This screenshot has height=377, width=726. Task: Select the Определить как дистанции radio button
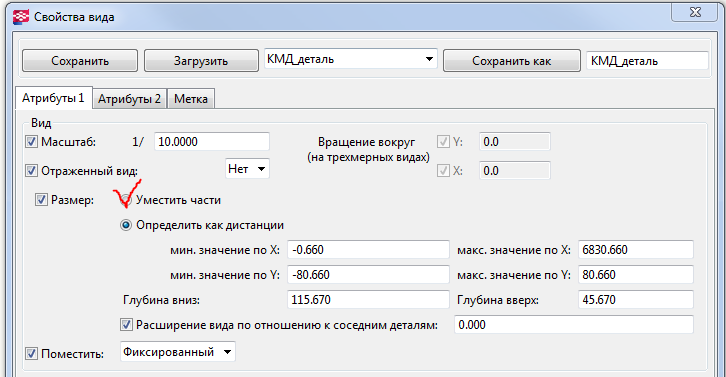click(x=126, y=225)
